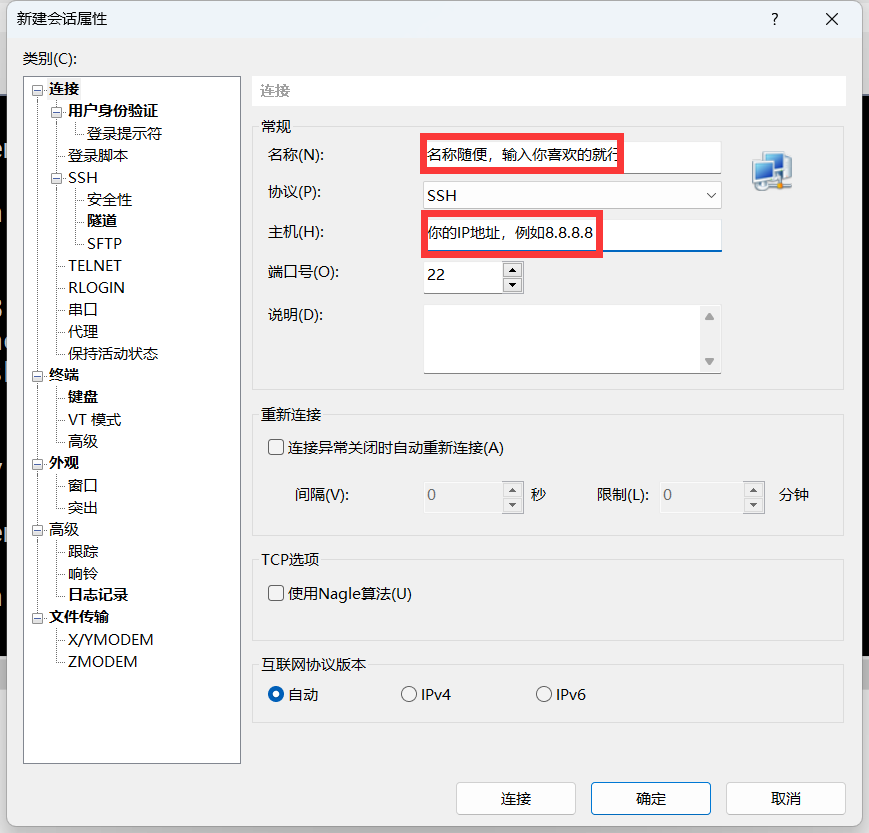
Task: Collapse the 终端 tree node
Action: [x=38, y=376]
